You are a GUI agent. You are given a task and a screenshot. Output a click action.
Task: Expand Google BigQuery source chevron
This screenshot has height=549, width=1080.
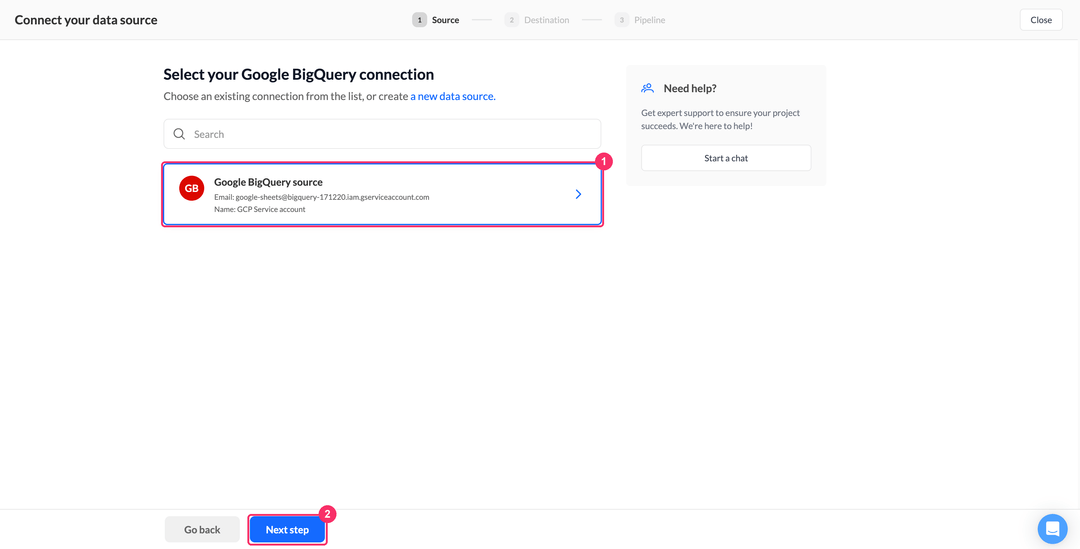[579, 194]
